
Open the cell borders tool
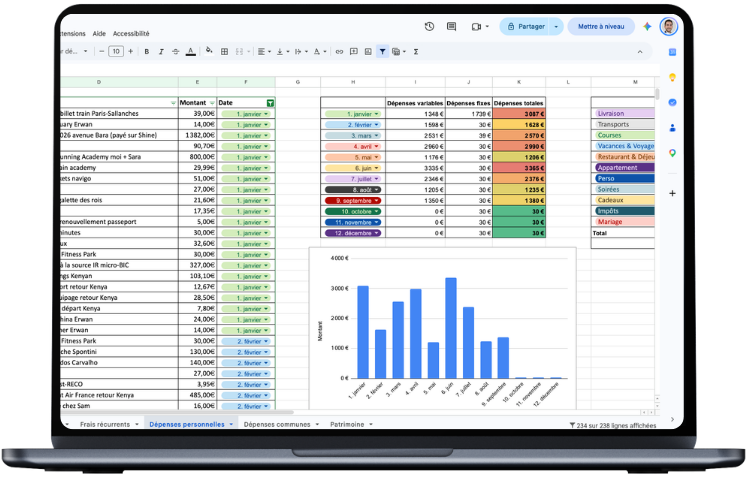tap(224, 51)
